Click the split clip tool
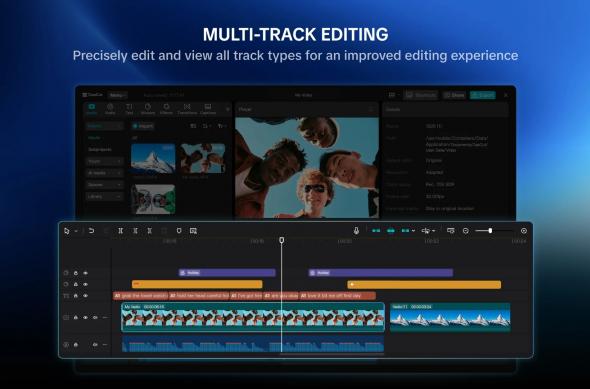Screen dimensions: 590x389 point(120,231)
